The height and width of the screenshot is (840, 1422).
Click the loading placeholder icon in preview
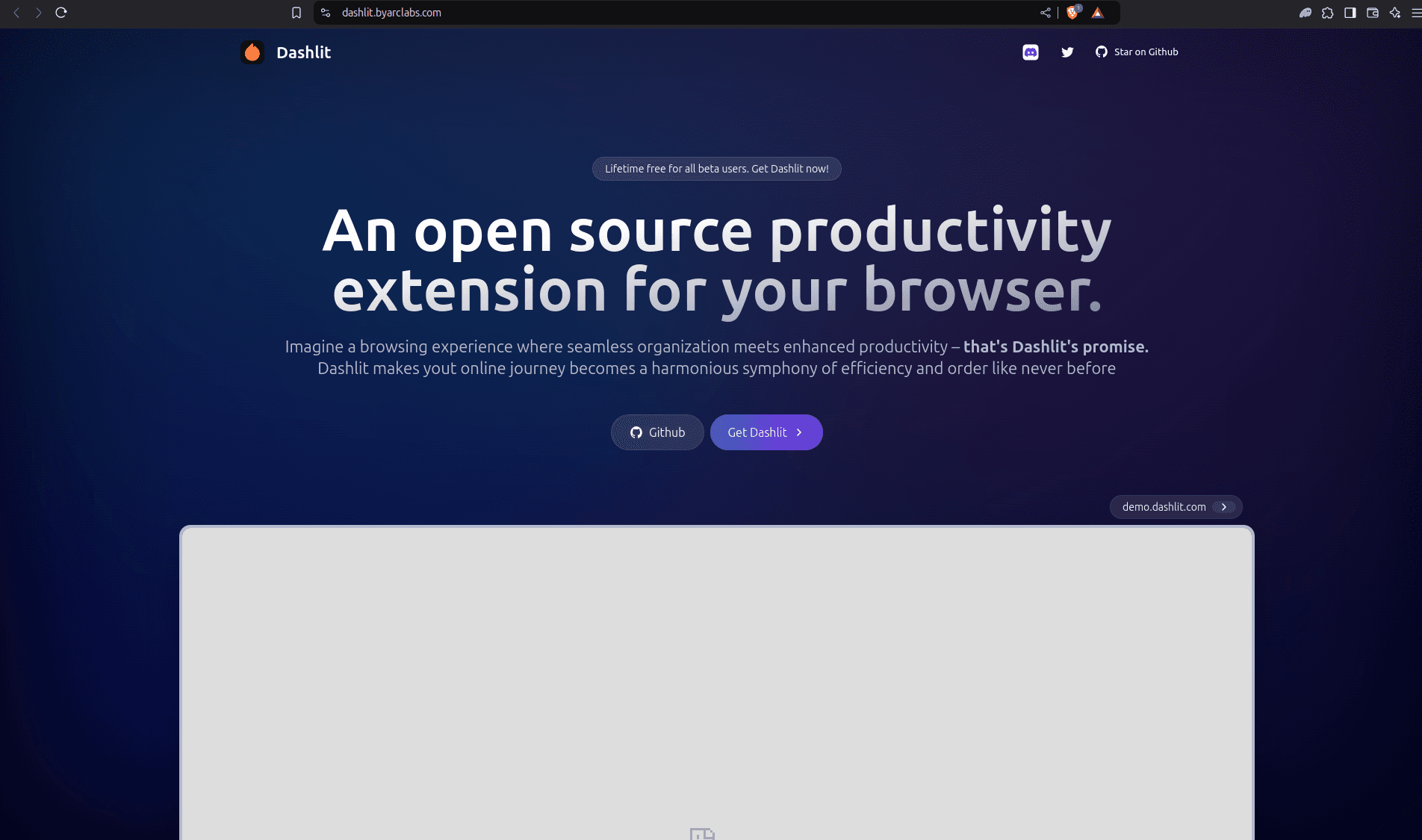pos(702,833)
